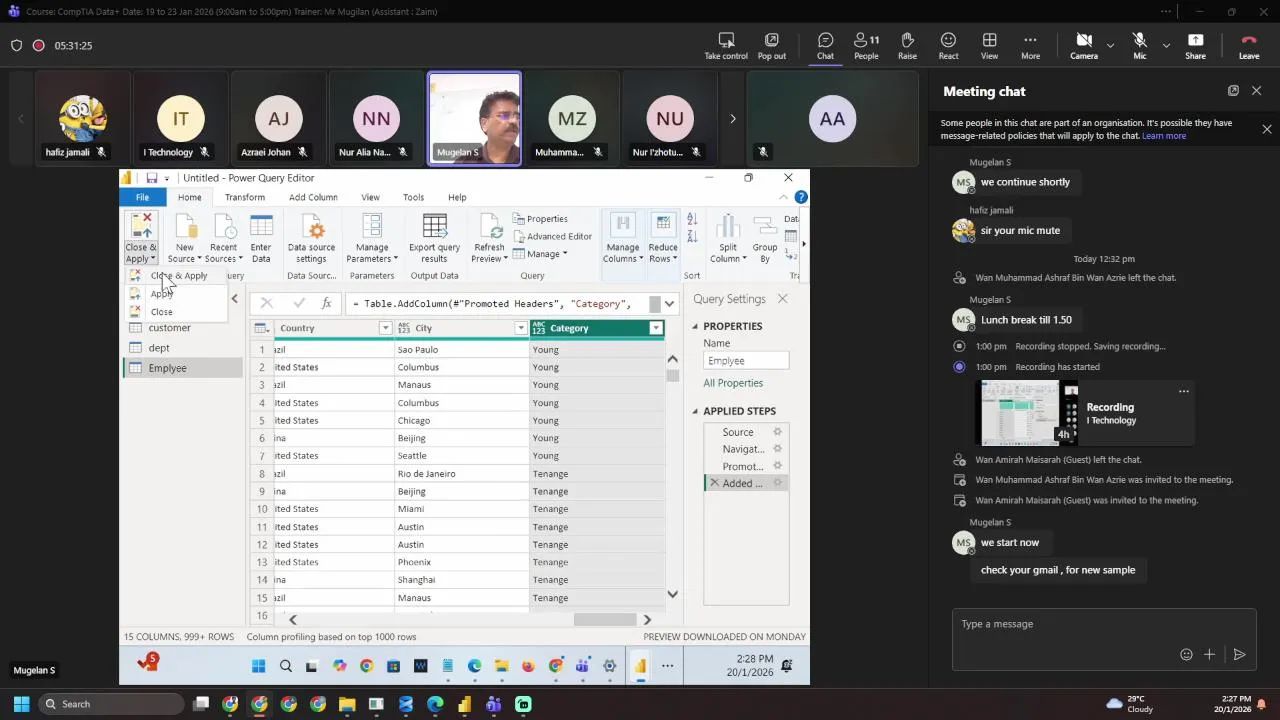Image resolution: width=1280 pixels, height=720 pixels.
Task: Open the Help ribbon tab
Action: pyautogui.click(x=457, y=197)
